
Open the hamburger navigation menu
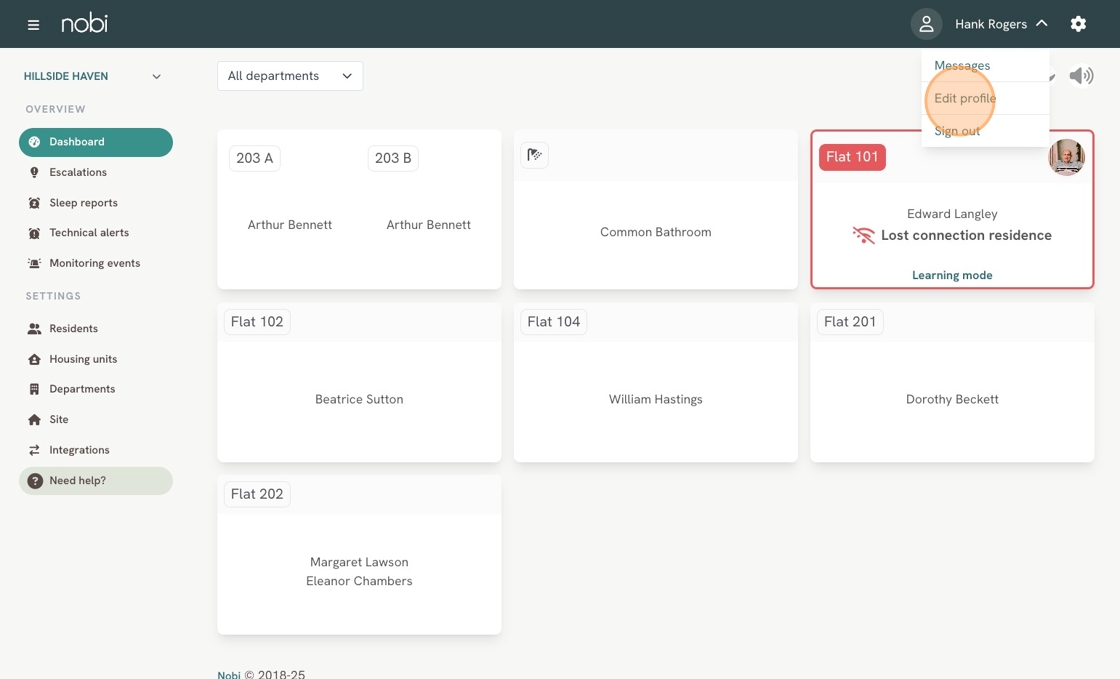33,24
